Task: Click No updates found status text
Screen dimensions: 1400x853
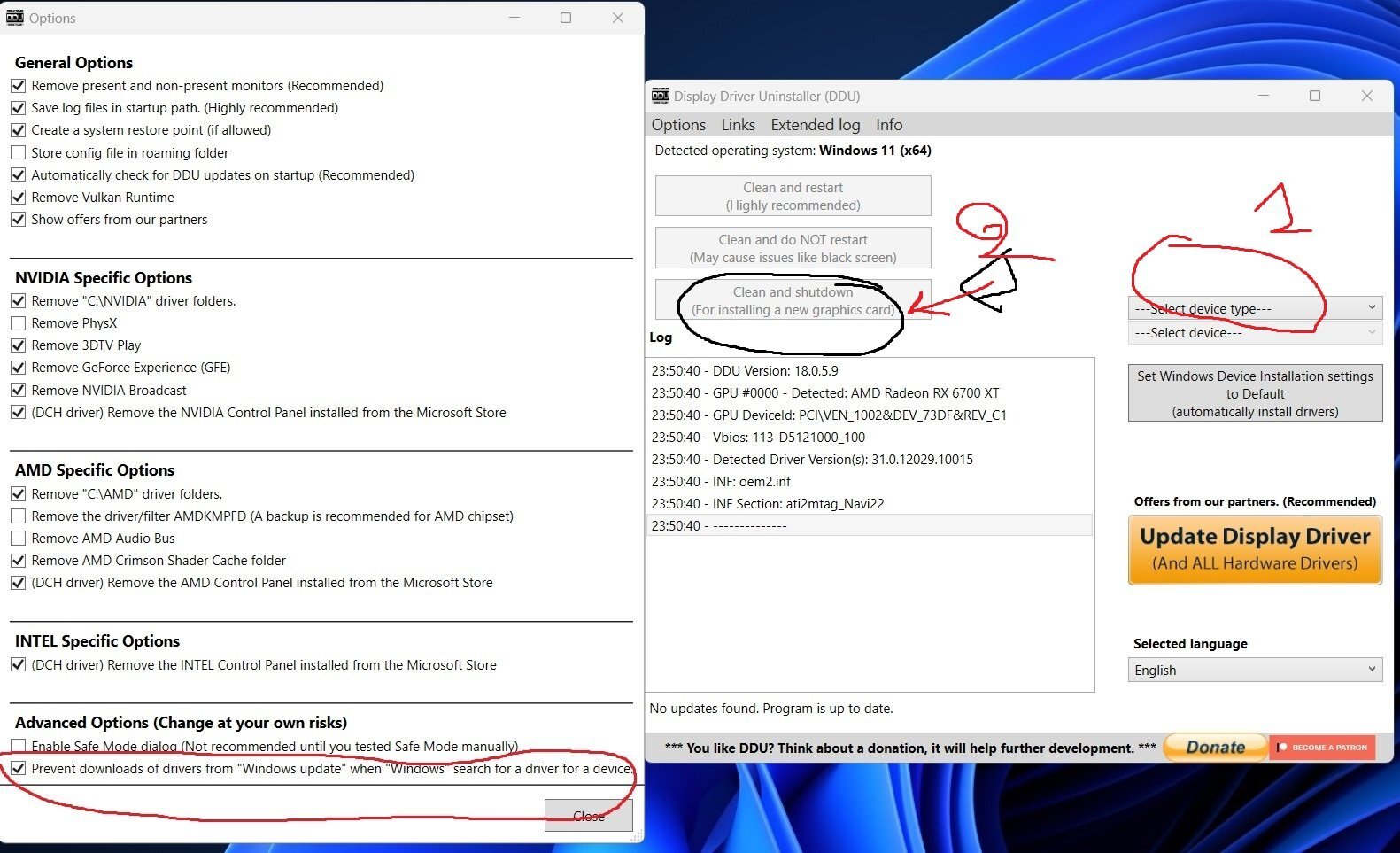Action: point(771,709)
